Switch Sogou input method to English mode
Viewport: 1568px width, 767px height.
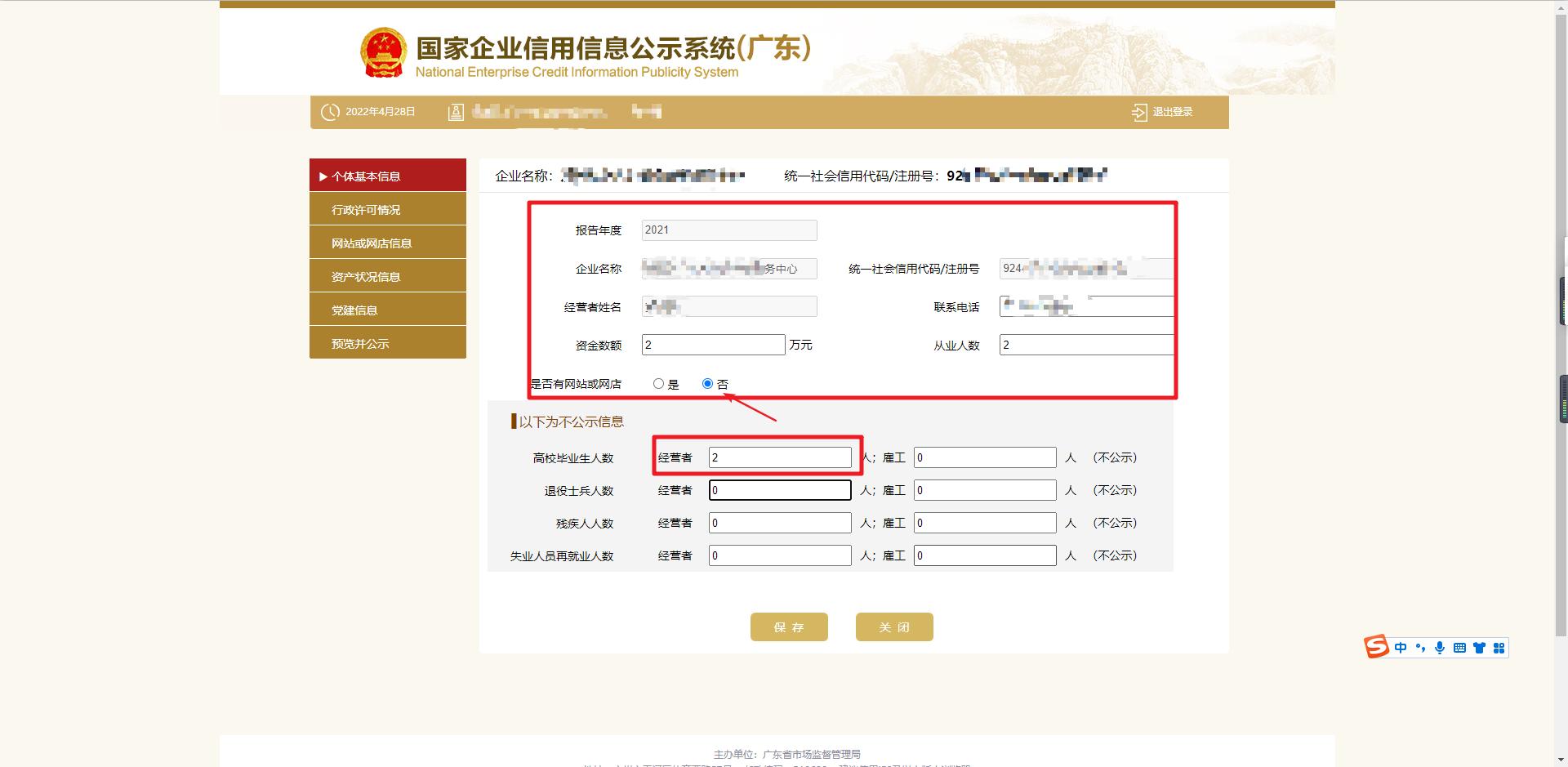point(1401,648)
